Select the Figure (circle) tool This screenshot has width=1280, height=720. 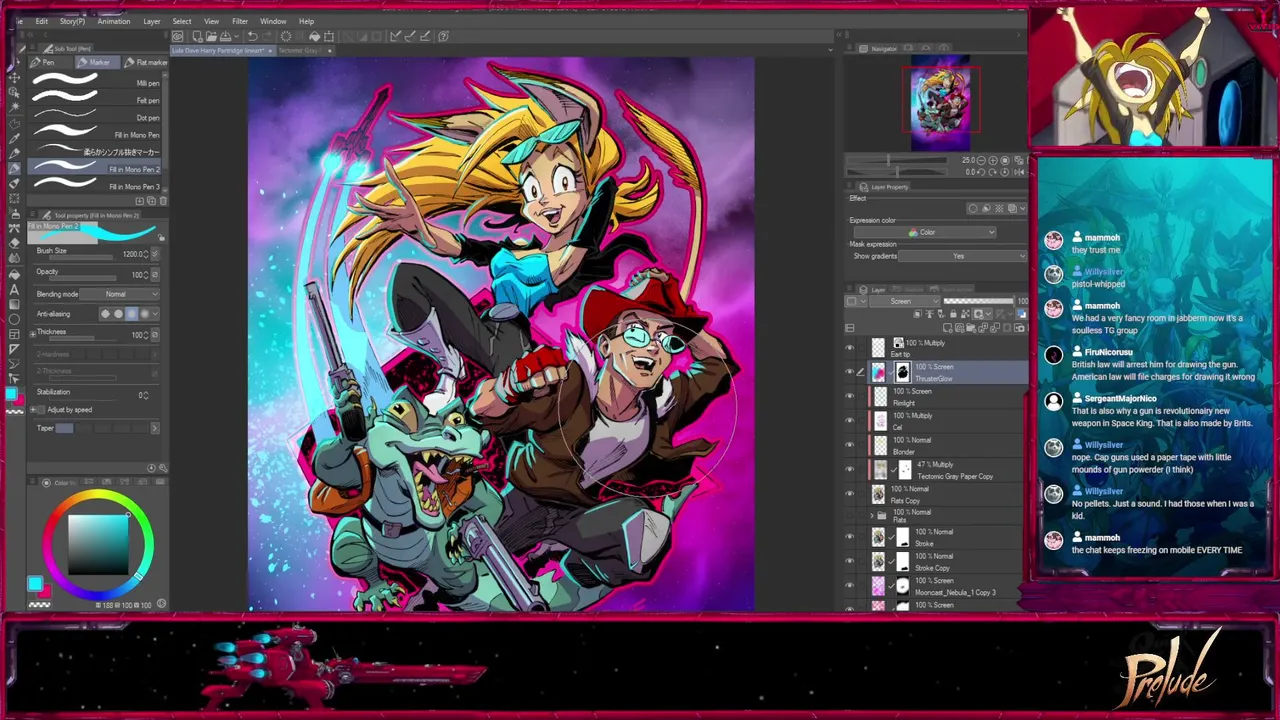[x=14, y=320]
